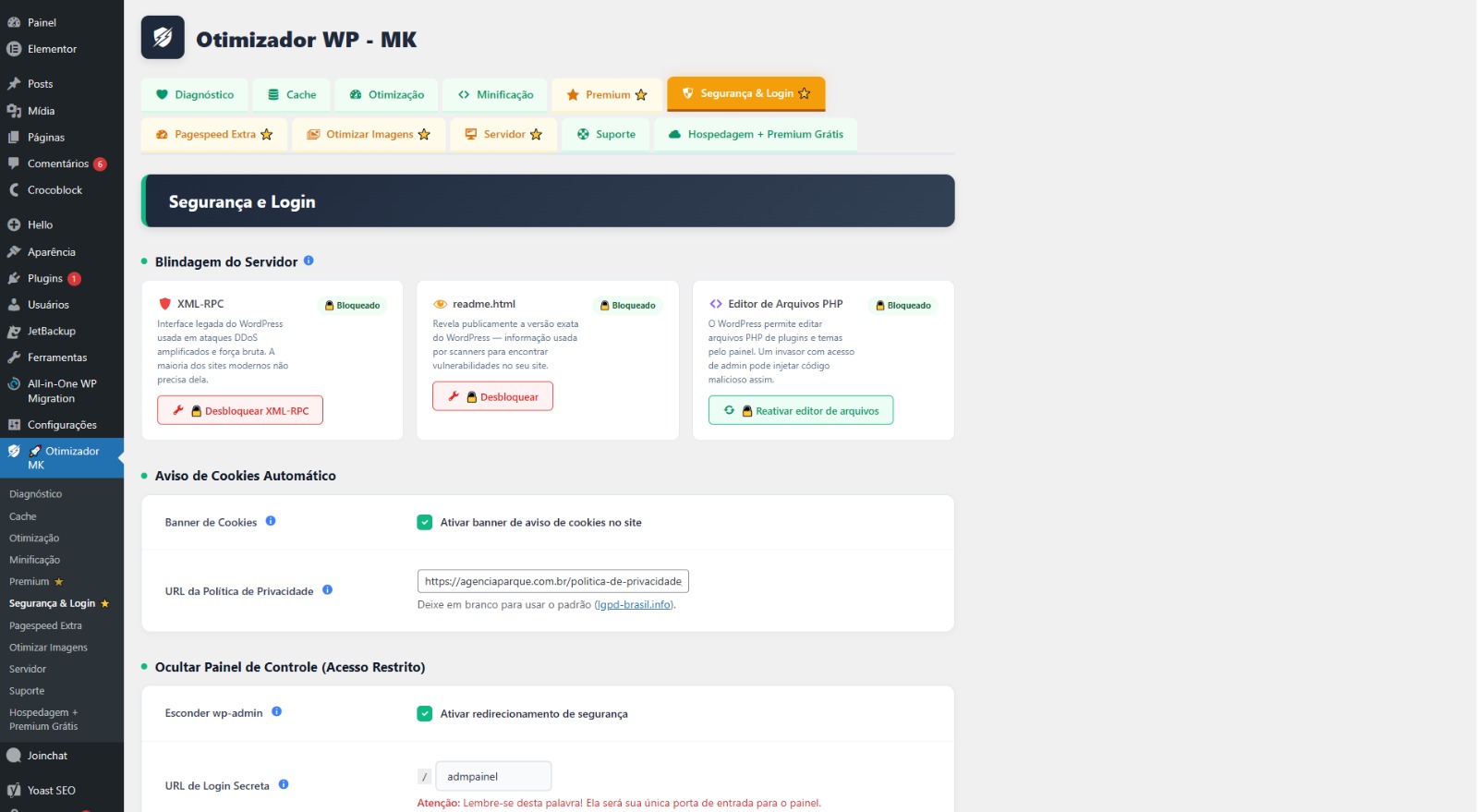Screen dimensions: 1478x812
Task: Click the Posts pin icon in sidebar
Action: pos(14,83)
